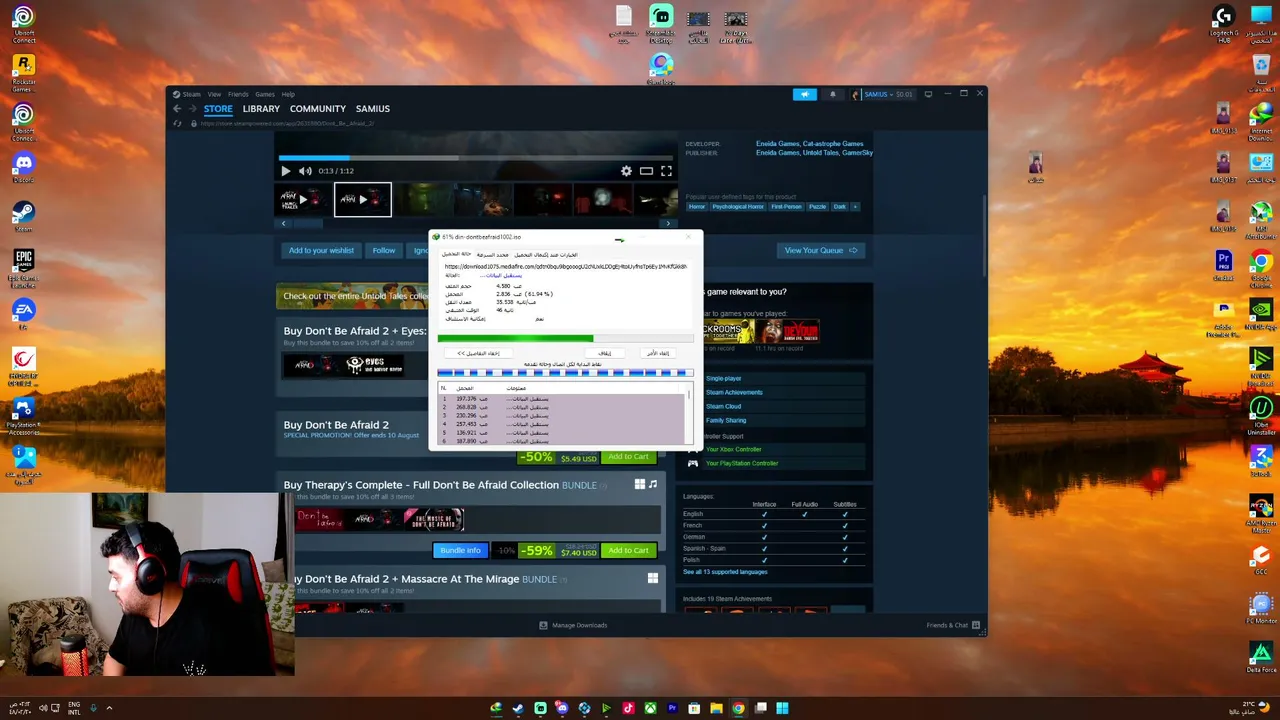Viewport: 1280px width, 720px height.
Task: Select connection row 1 in download list
Action: pos(562,399)
